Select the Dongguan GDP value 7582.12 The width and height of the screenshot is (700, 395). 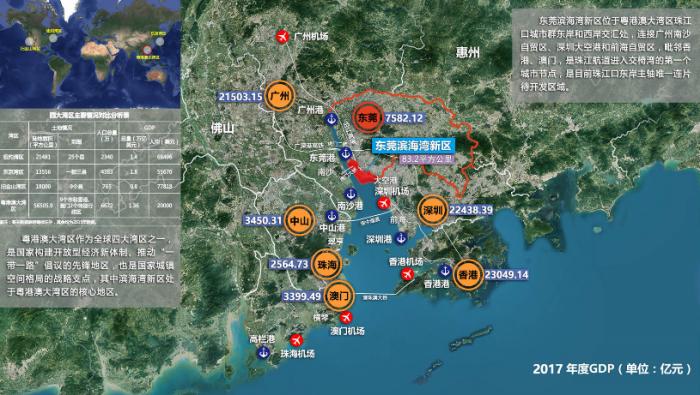pos(404,118)
